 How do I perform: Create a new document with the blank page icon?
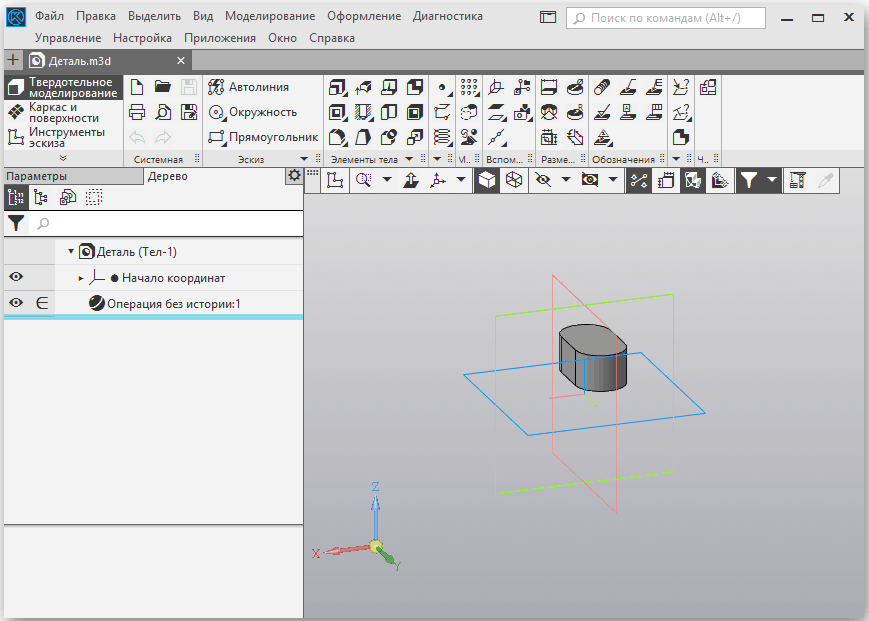(136, 87)
